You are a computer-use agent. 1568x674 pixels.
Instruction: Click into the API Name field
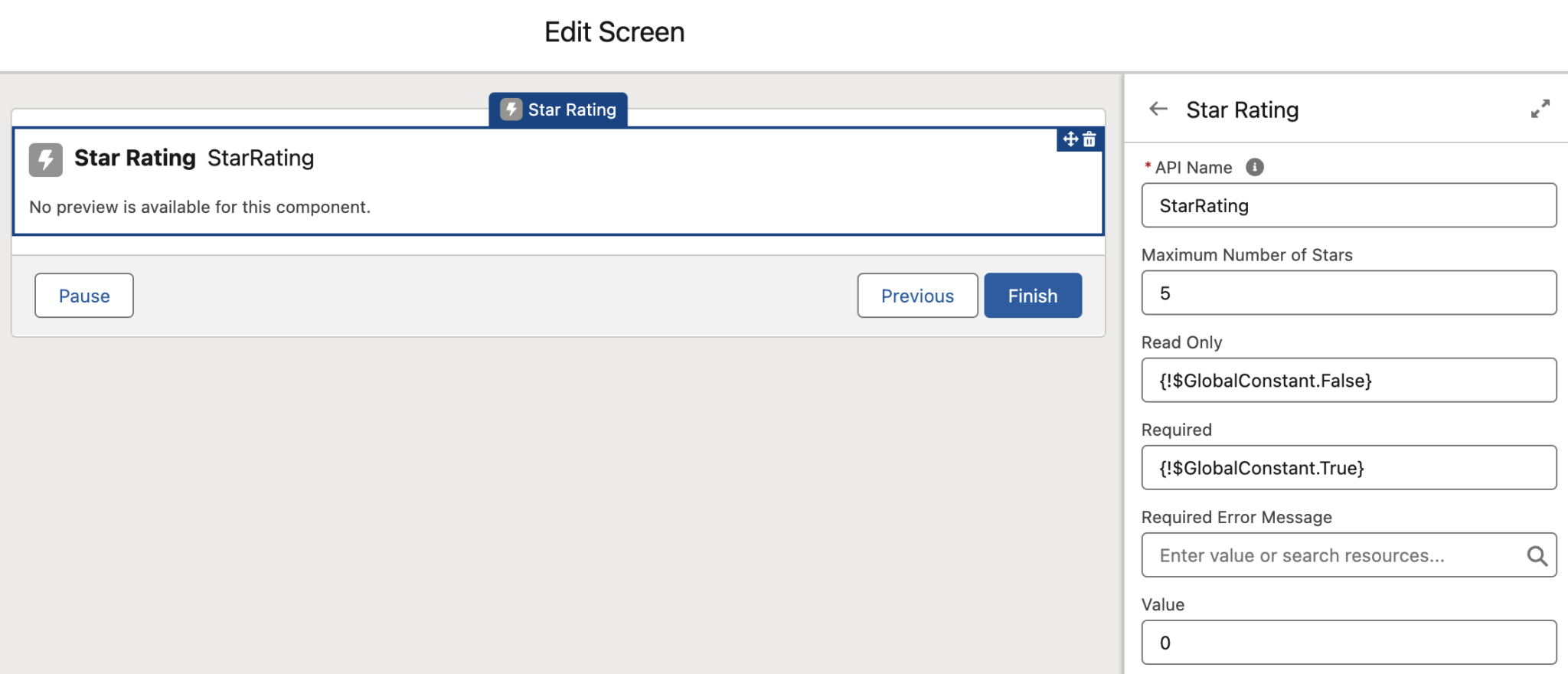tap(1348, 205)
